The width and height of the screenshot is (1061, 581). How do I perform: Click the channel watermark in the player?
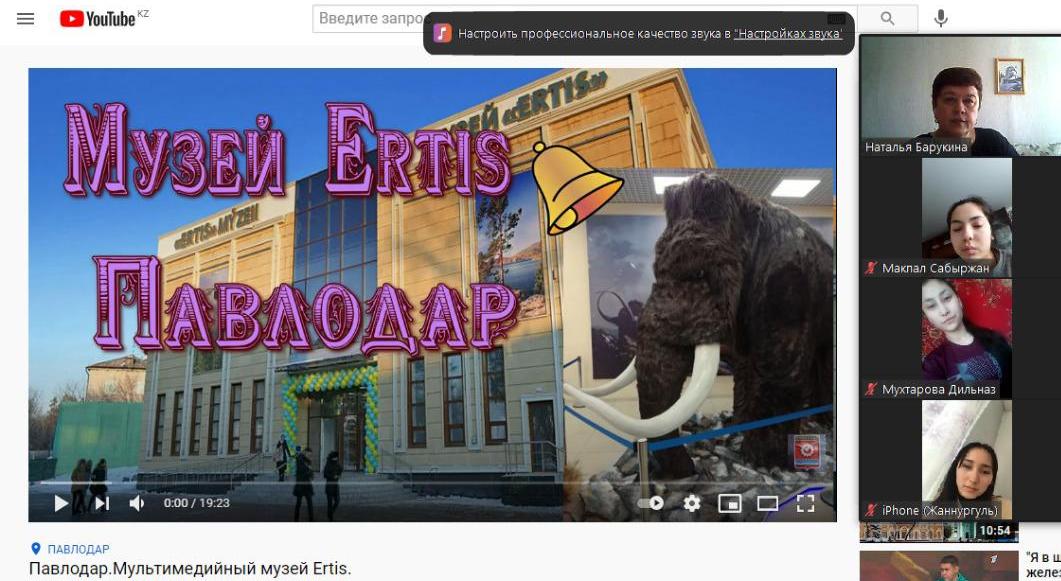pos(806,451)
